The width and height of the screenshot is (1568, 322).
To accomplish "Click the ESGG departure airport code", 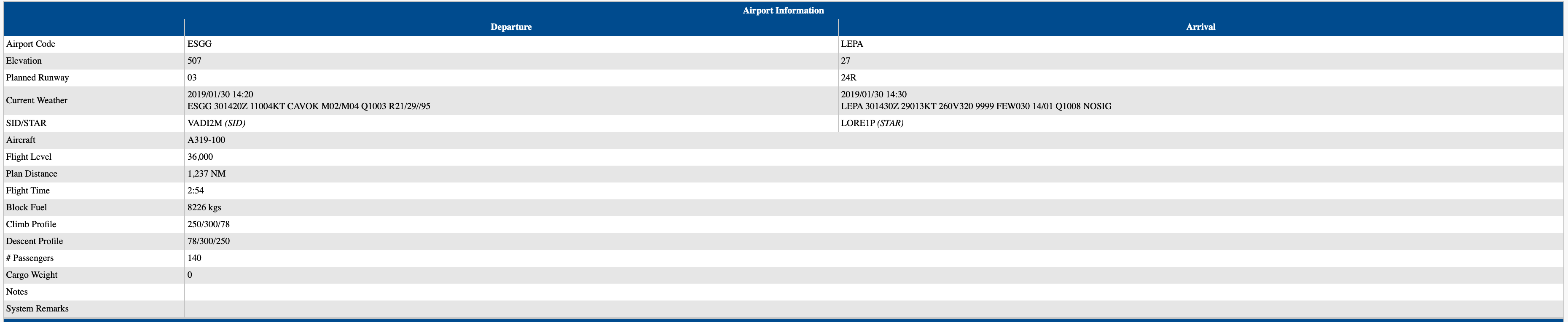I will (x=200, y=44).
